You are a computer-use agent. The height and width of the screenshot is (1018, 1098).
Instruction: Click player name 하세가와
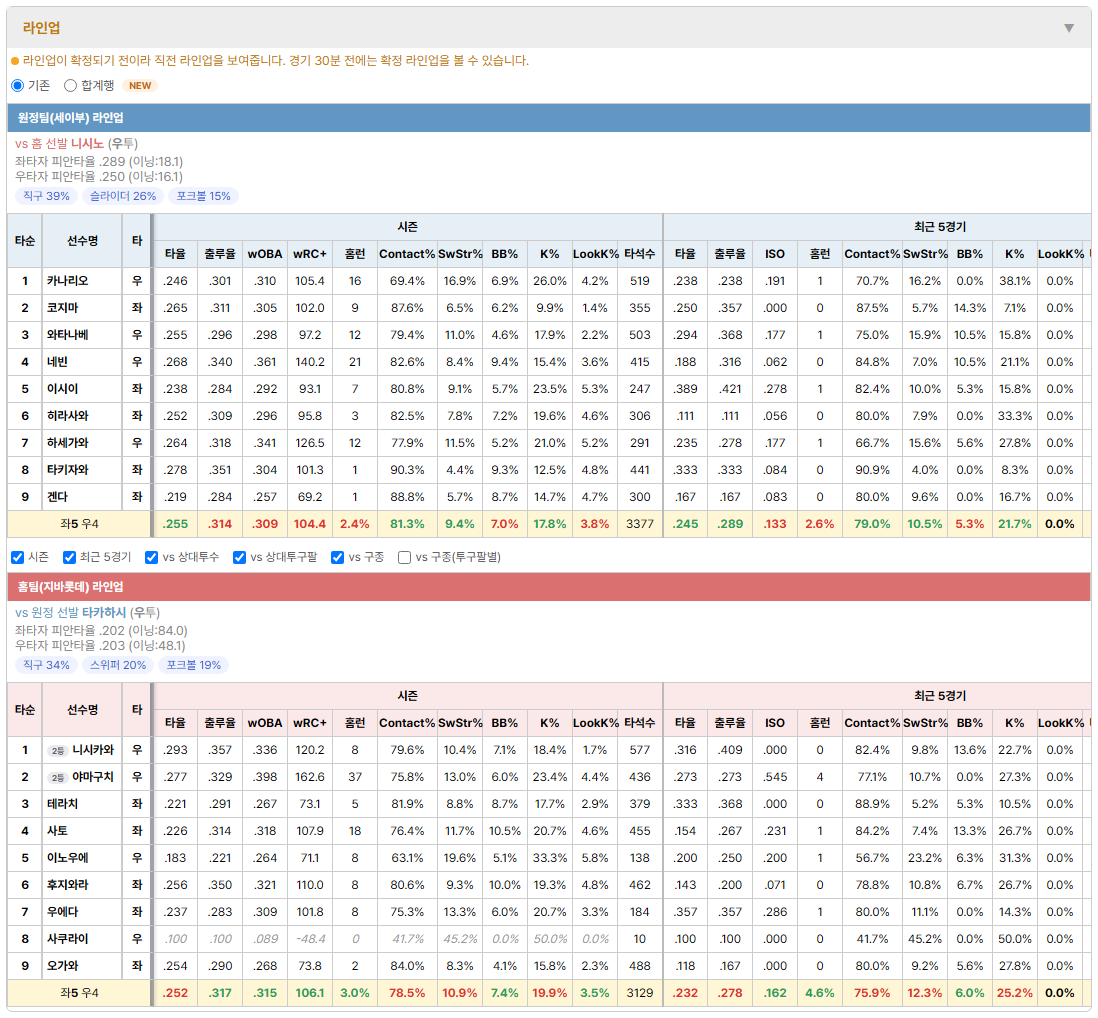pos(68,443)
